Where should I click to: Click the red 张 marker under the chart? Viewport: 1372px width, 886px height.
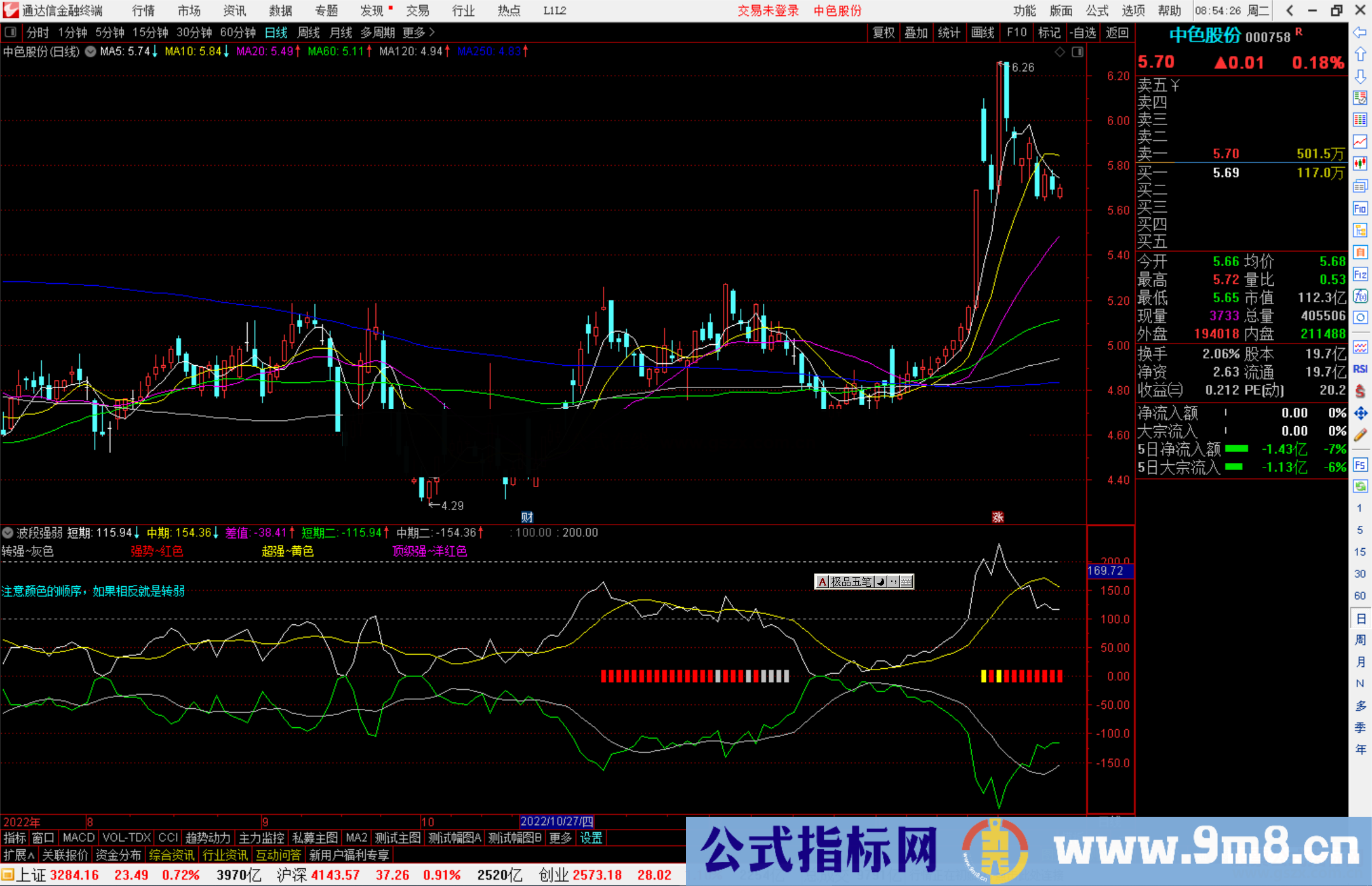coord(998,517)
